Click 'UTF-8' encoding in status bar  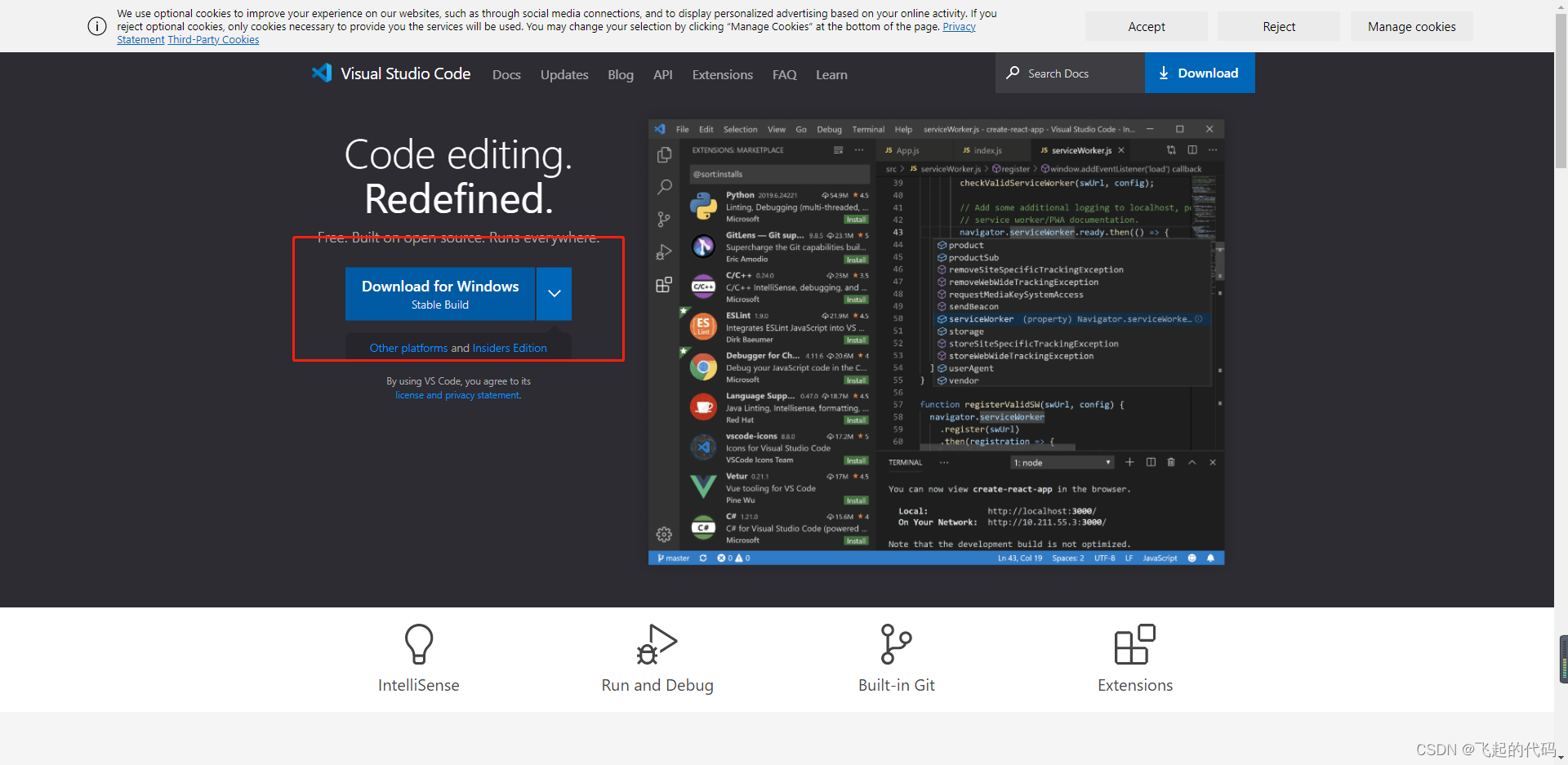click(x=1105, y=558)
